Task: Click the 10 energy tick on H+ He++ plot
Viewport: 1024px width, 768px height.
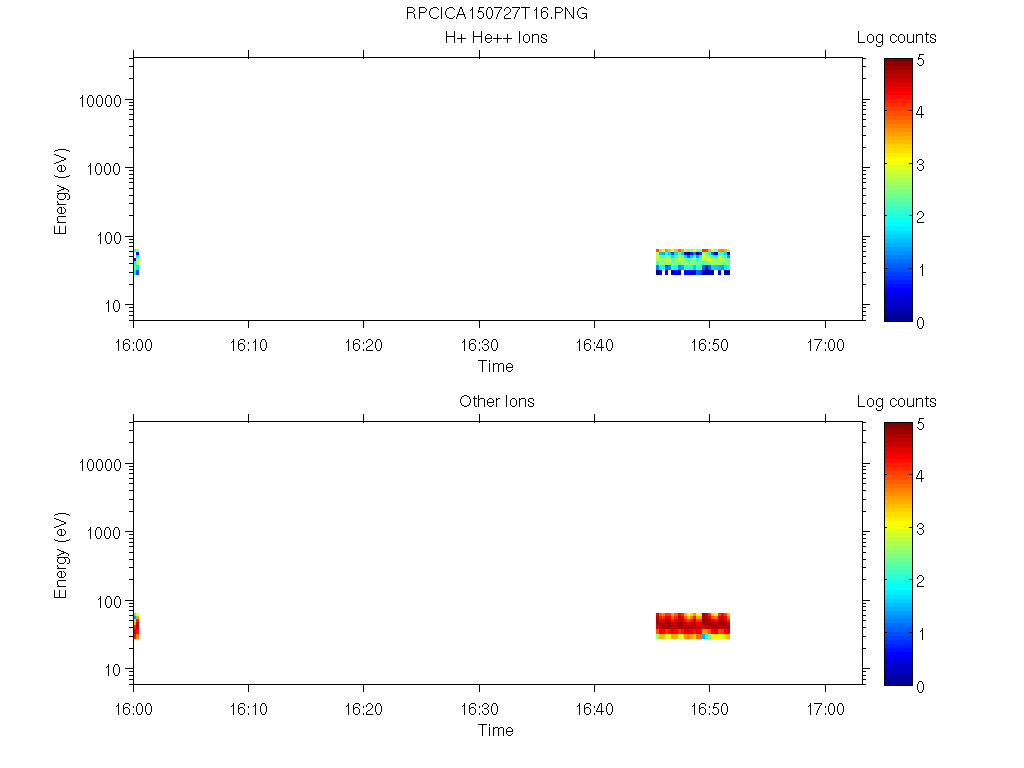Action: pos(113,306)
